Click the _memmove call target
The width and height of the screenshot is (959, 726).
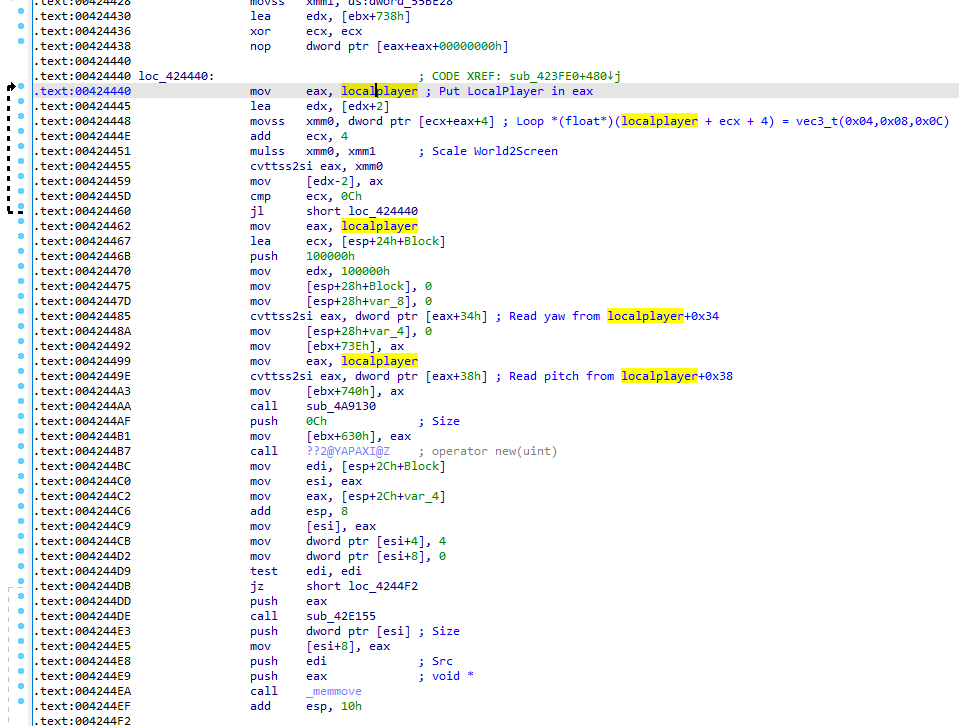pos(334,691)
